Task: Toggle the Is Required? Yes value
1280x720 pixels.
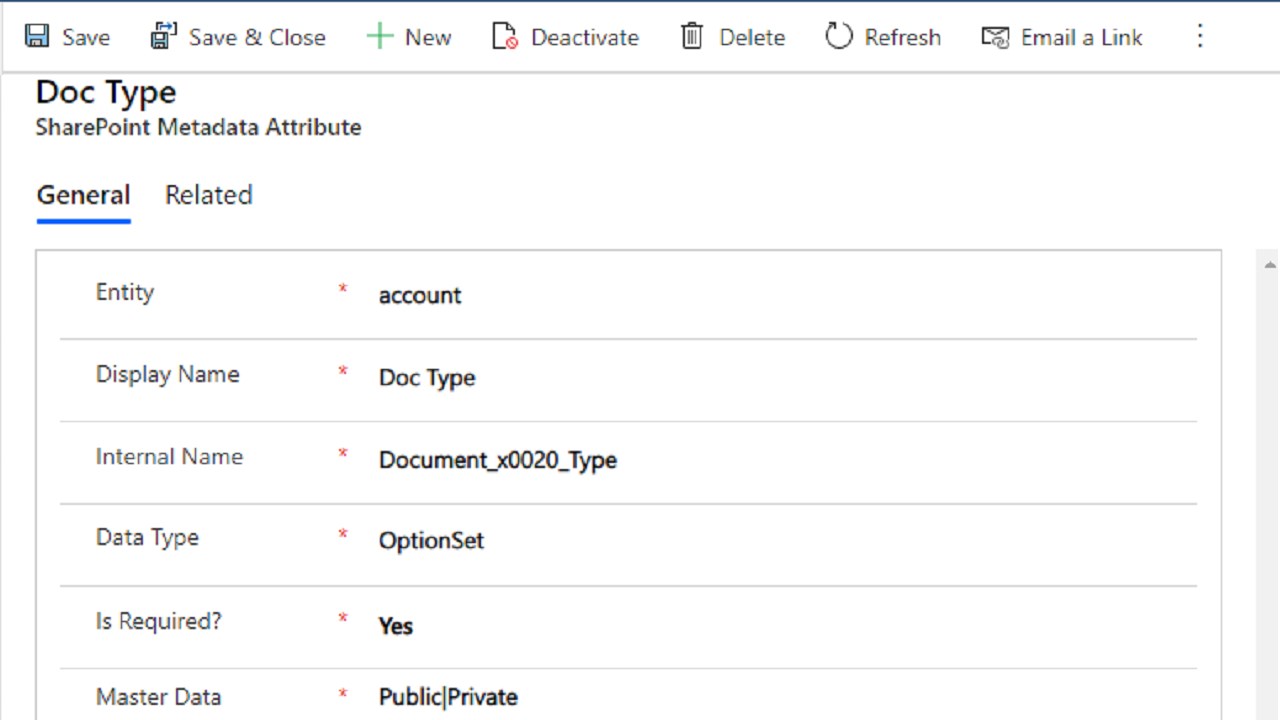Action: pyautogui.click(x=396, y=626)
